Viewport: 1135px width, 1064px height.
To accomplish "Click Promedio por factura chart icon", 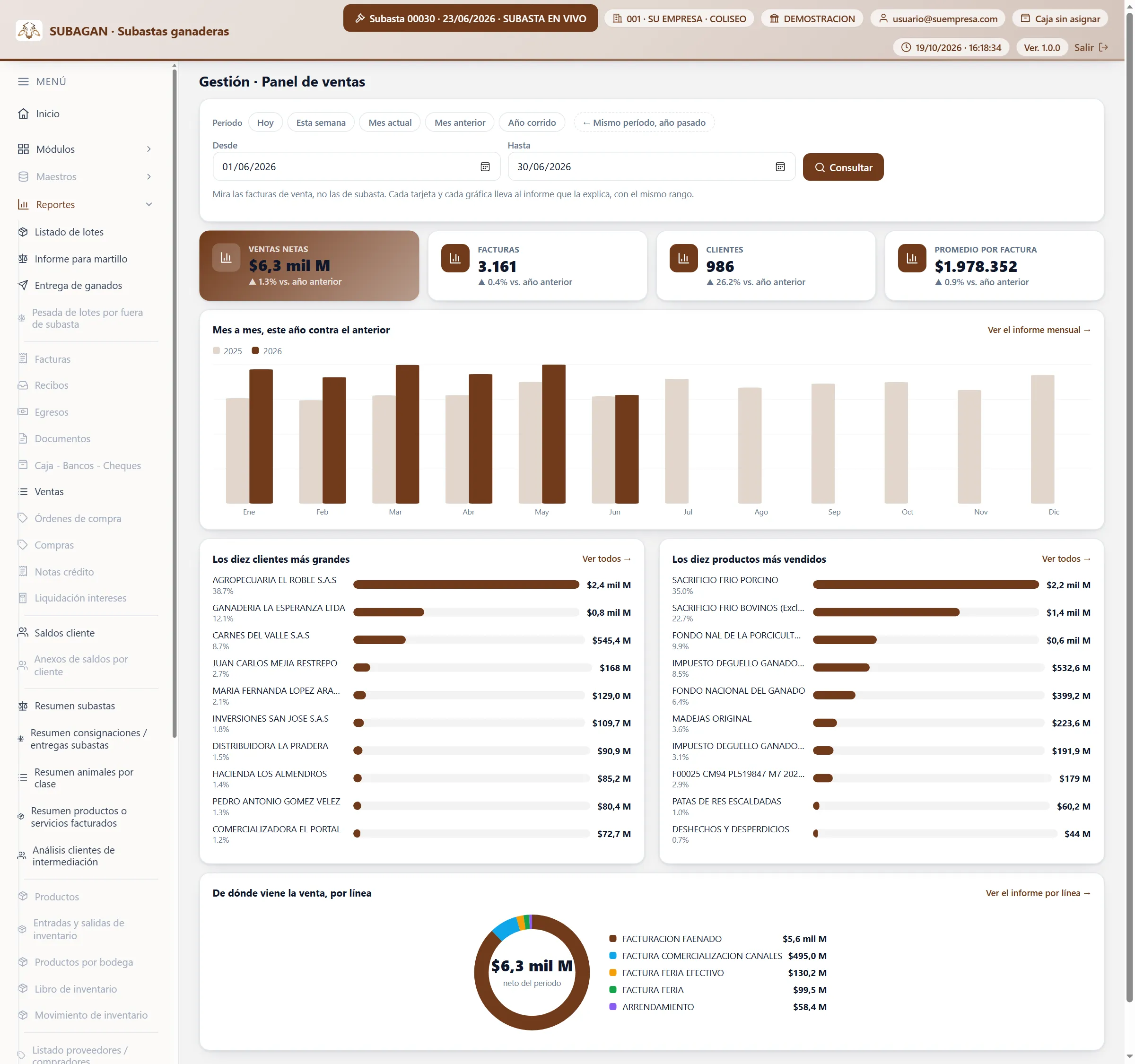I will point(912,258).
